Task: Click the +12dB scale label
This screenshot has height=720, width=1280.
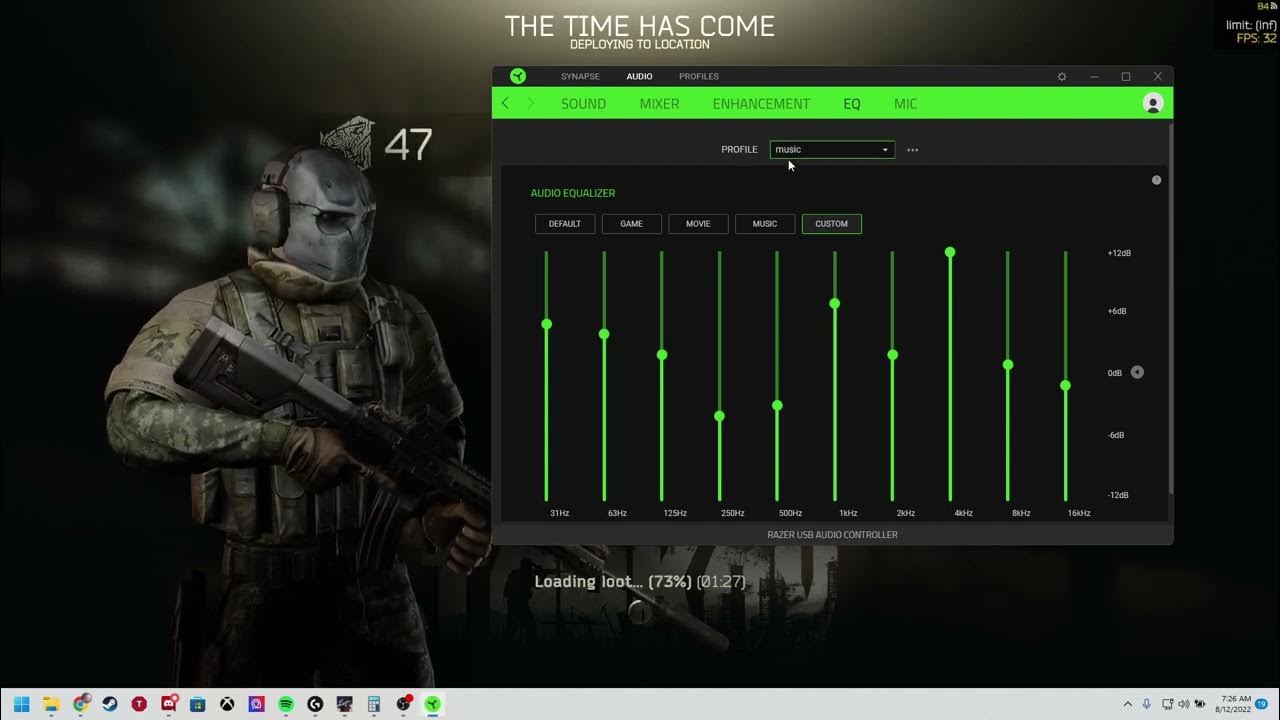Action: pyautogui.click(x=1119, y=253)
